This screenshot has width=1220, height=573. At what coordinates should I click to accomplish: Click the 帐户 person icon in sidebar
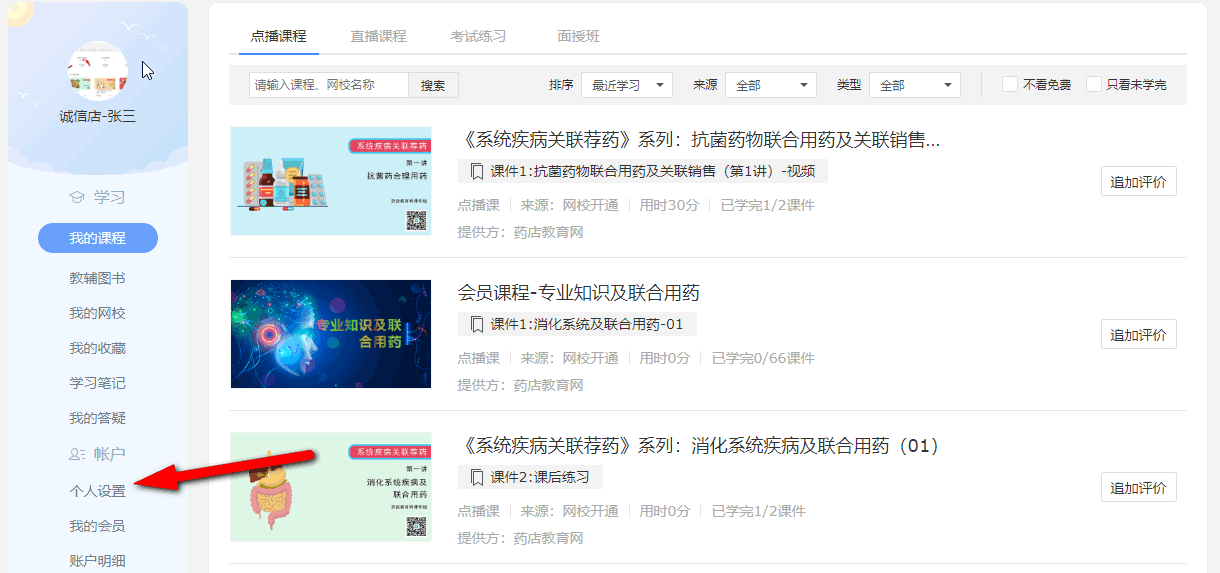point(77,454)
